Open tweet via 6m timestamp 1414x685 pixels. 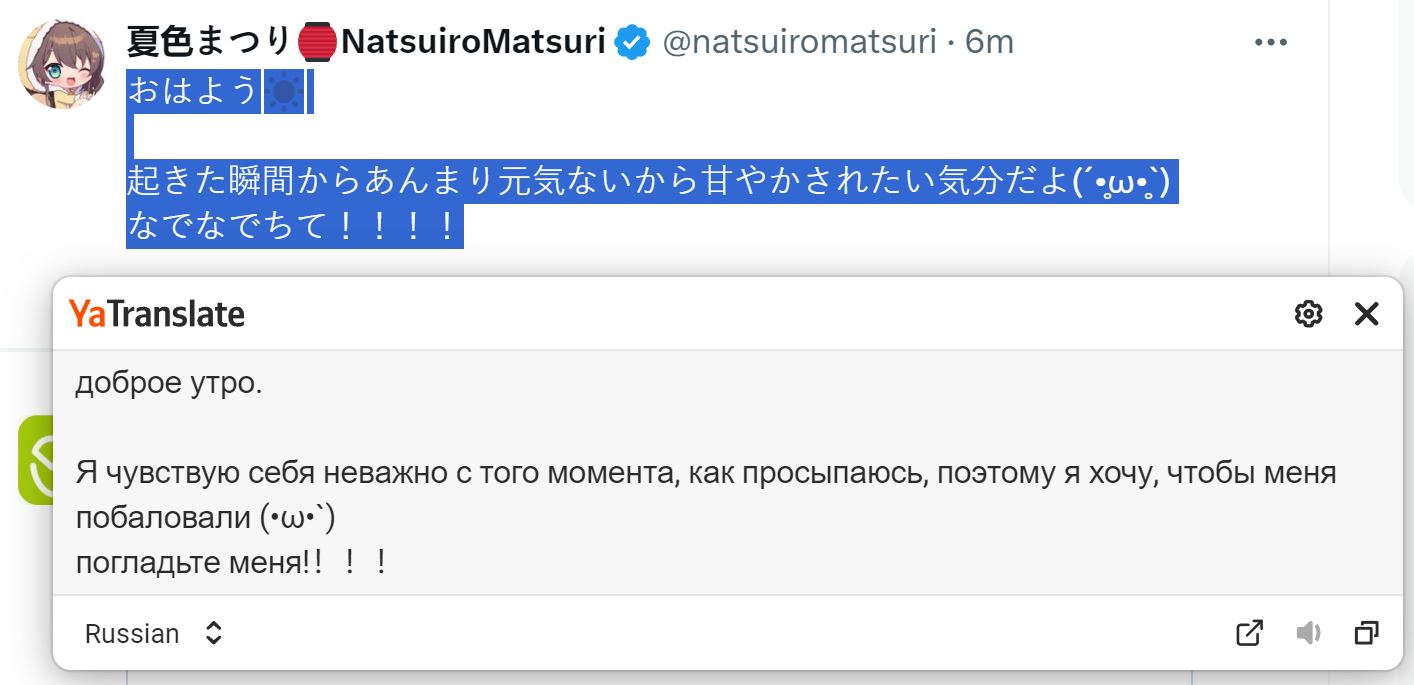click(989, 42)
